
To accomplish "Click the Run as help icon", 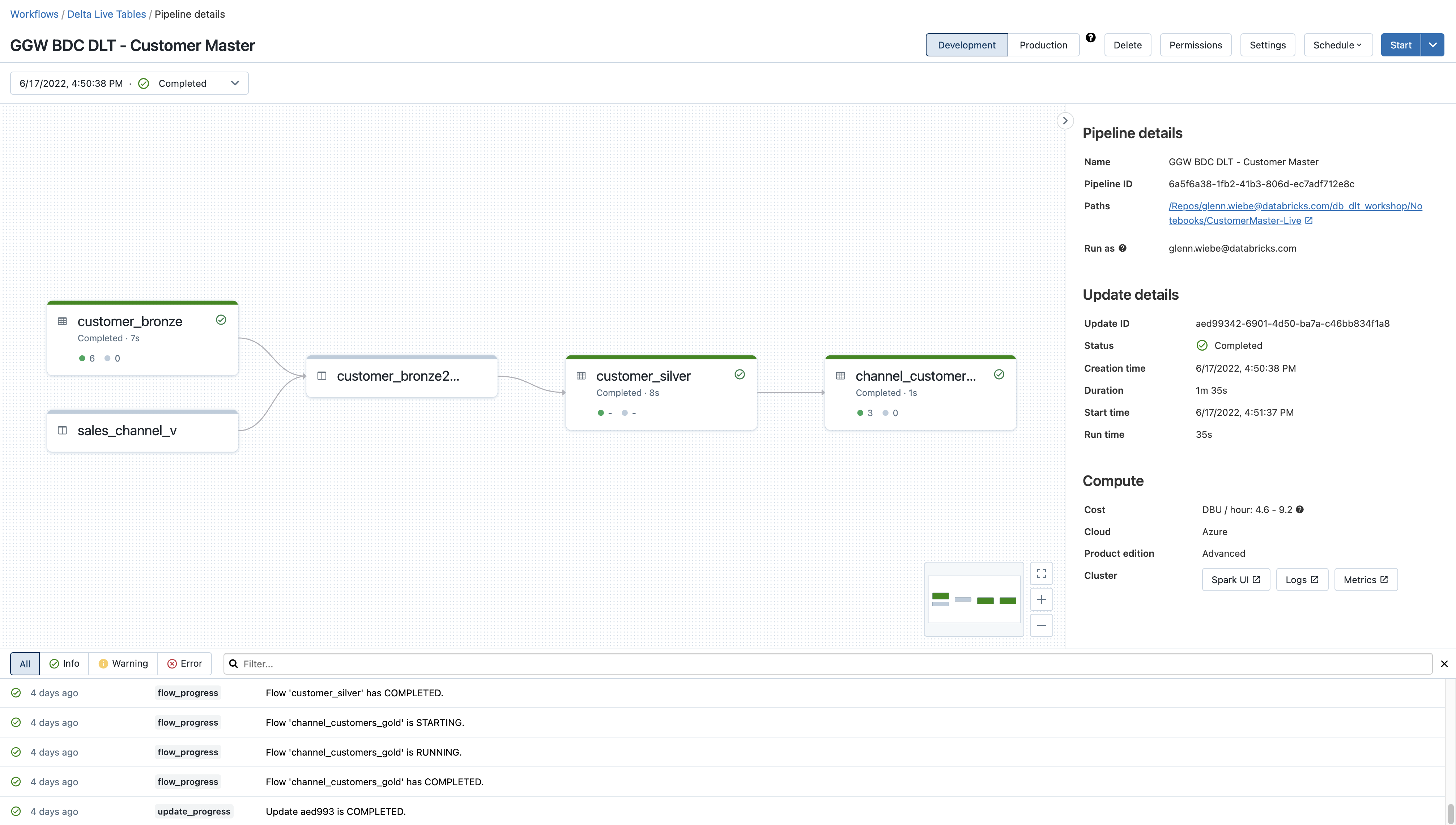I will 1122,248.
